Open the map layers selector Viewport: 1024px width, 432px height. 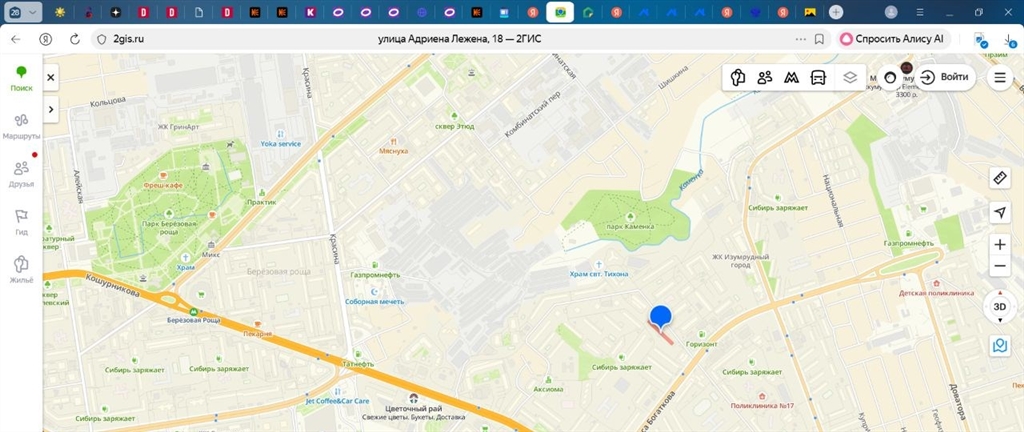pyautogui.click(x=849, y=77)
